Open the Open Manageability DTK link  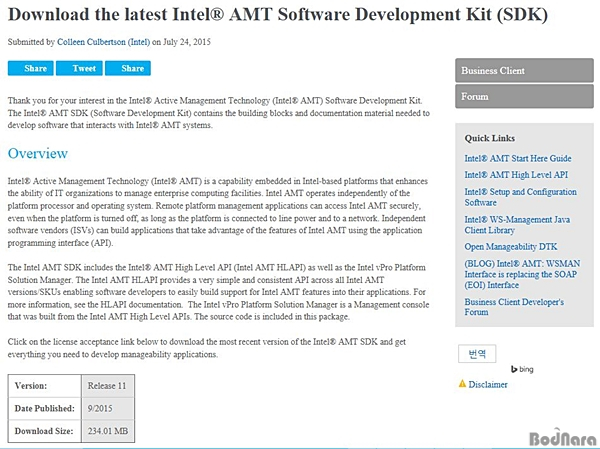(x=511, y=247)
